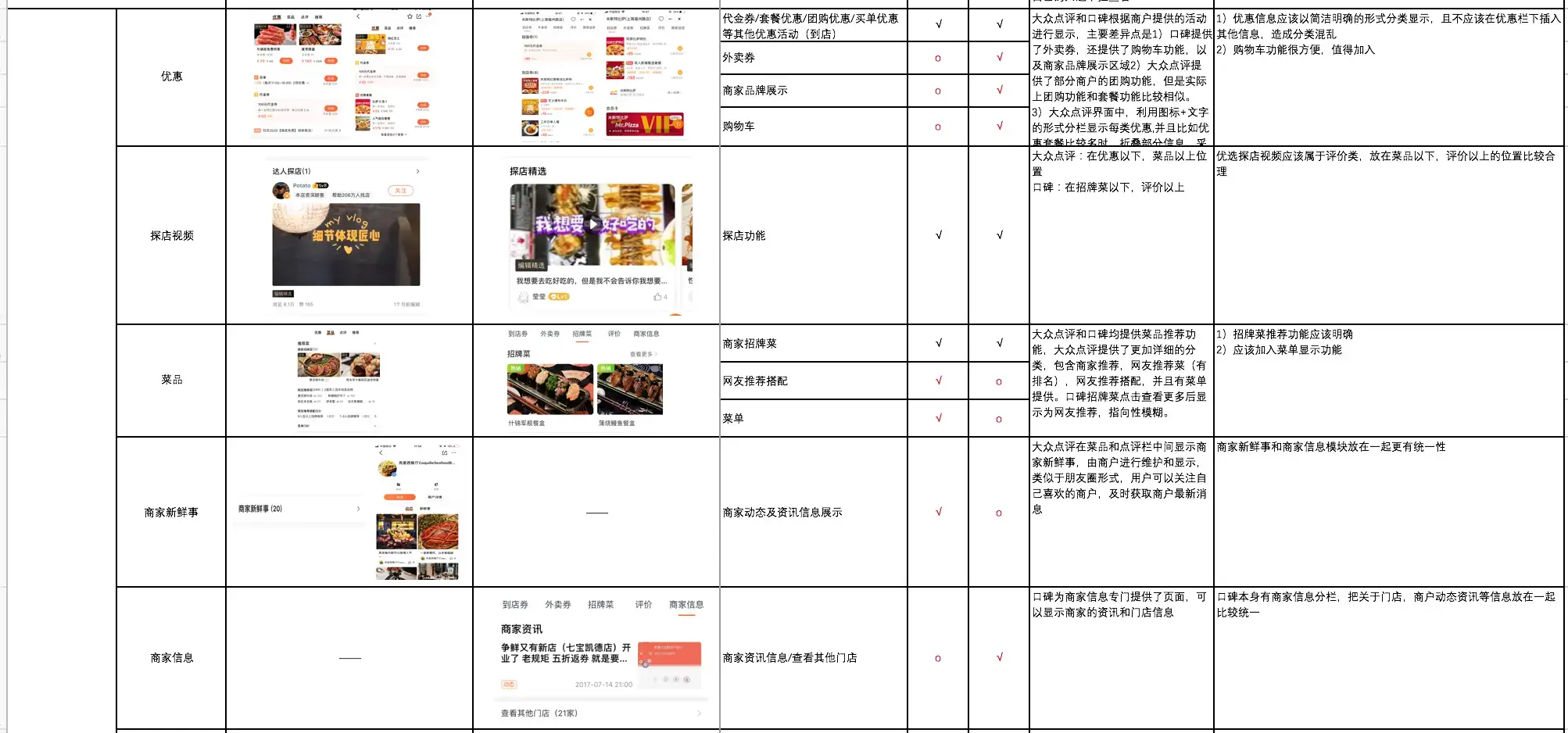Viewport: 1568px width, 733px height.
Task: Open the my vlog 细节体现匠心 video image
Action: click(x=345, y=245)
